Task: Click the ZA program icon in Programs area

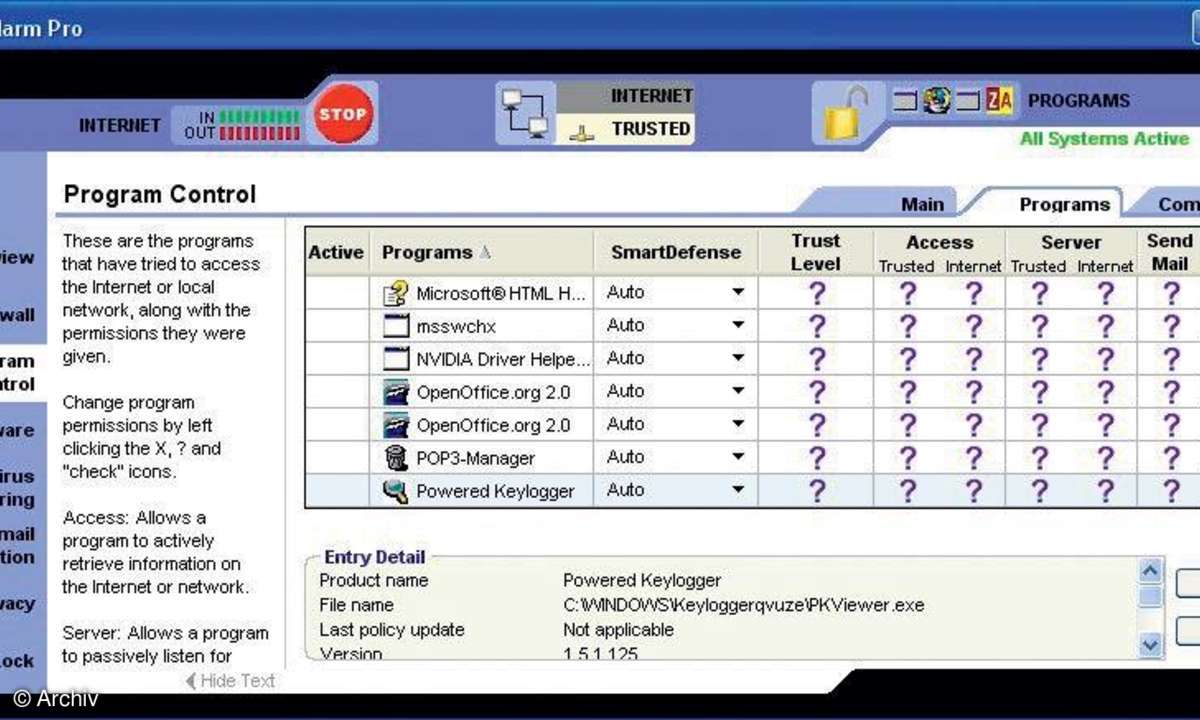Action: pyautogui.click(x=999, y=100)
